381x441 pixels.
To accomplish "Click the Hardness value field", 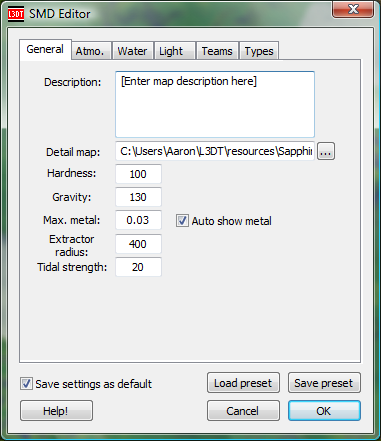I will point(138,174).
